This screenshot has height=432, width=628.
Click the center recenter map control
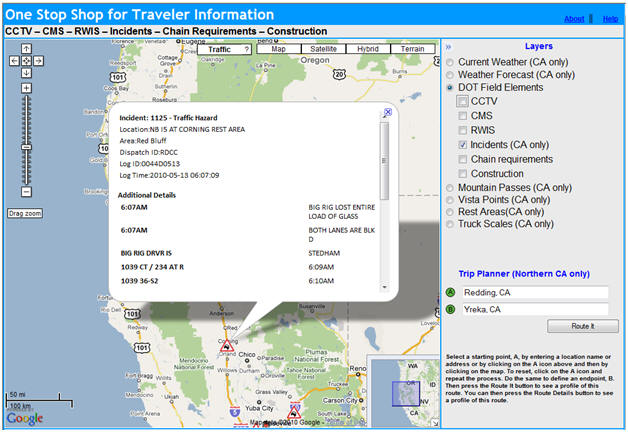point(26,61)
